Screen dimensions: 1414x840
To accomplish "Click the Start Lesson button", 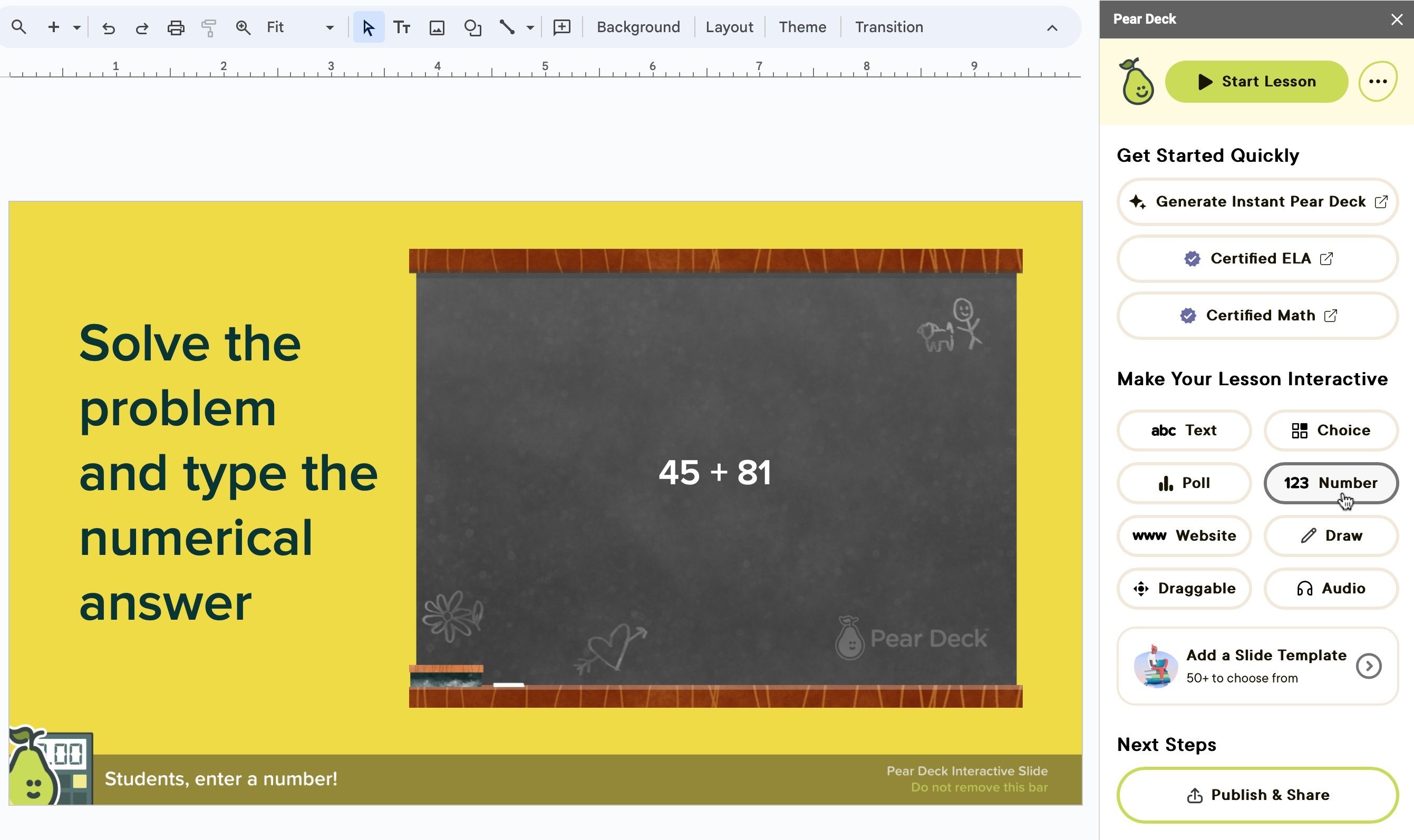I will 1256,82.
